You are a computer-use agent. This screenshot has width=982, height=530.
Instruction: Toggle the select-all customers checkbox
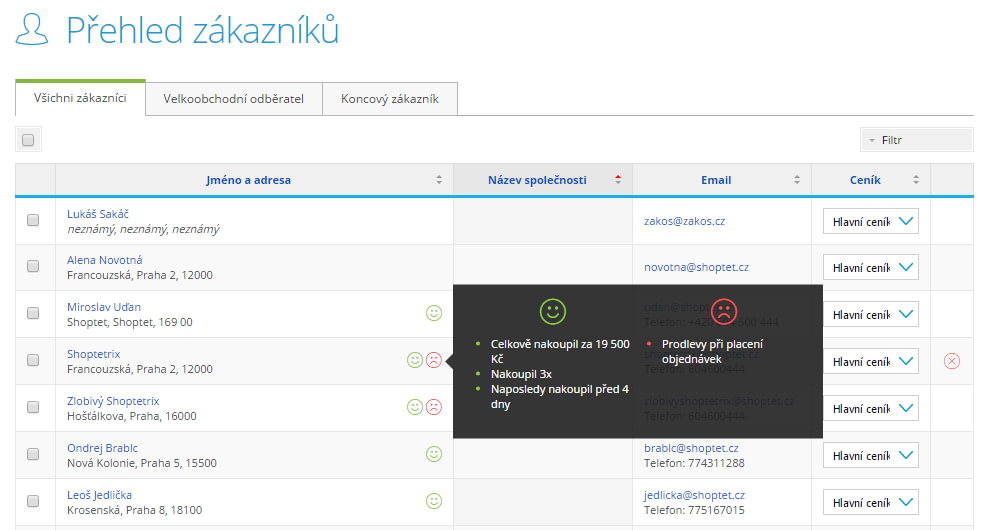28,140
